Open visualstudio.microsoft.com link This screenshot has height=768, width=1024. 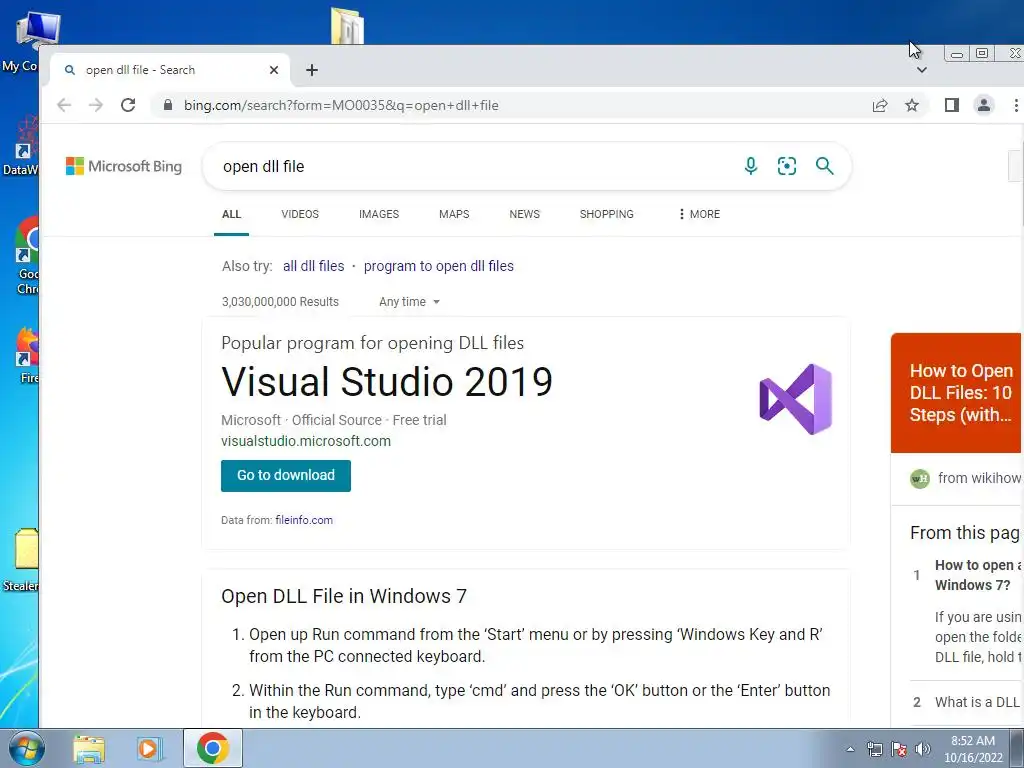coord(306,441)
